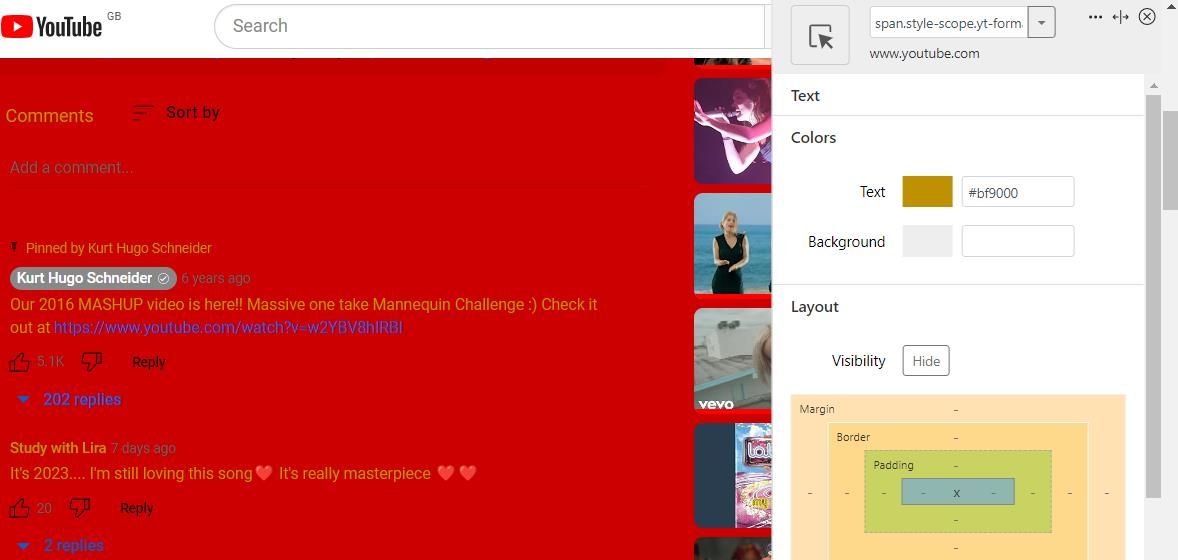Reply to the Study with Lira comment
The height and width of the screenshot is (560, 1178).
(x=136, y=508)
